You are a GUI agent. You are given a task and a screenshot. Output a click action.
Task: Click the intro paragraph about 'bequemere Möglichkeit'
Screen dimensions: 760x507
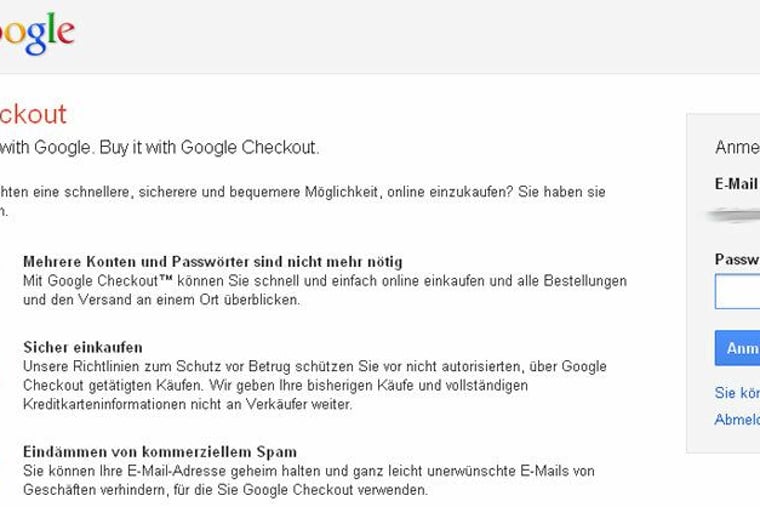300,191
